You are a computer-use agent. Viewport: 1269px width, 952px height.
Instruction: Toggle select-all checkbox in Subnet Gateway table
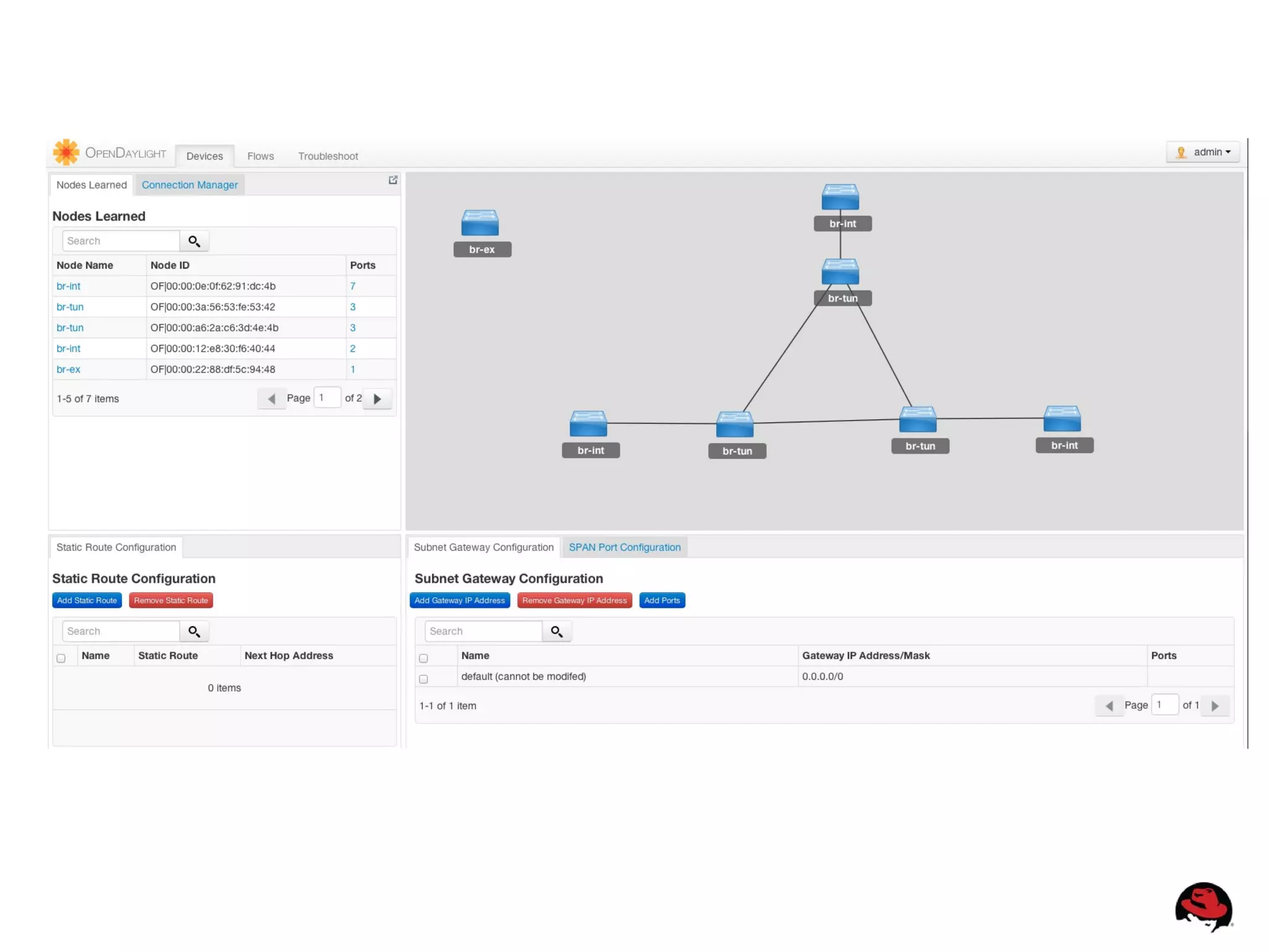(x=423, y=658)
